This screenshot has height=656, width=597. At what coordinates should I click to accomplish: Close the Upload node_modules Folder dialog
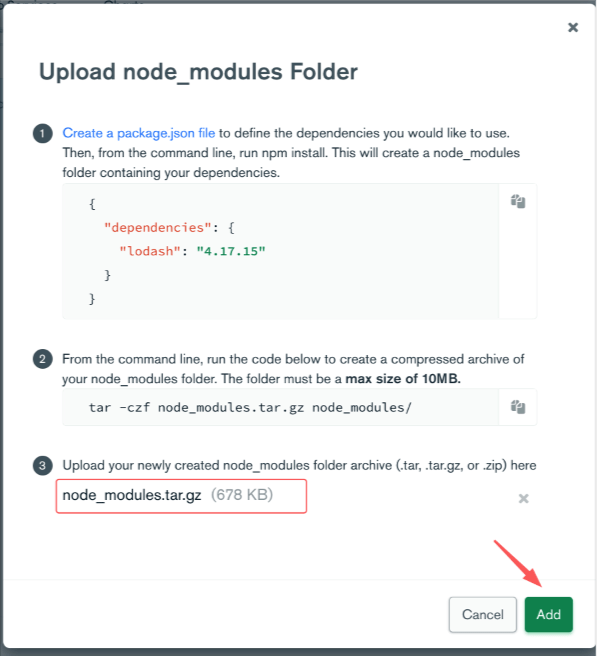pos(573,28)
